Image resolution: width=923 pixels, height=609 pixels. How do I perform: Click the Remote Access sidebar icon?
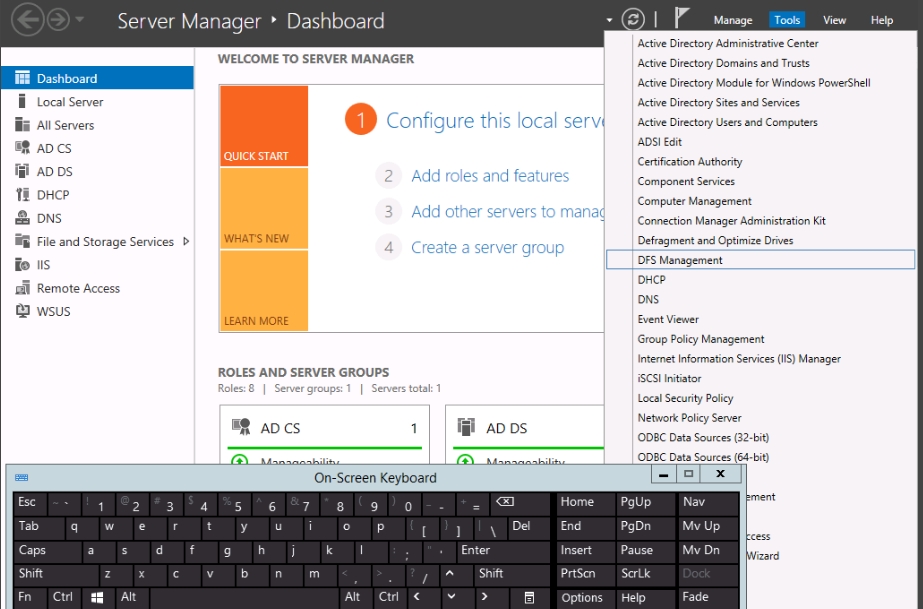22,288
